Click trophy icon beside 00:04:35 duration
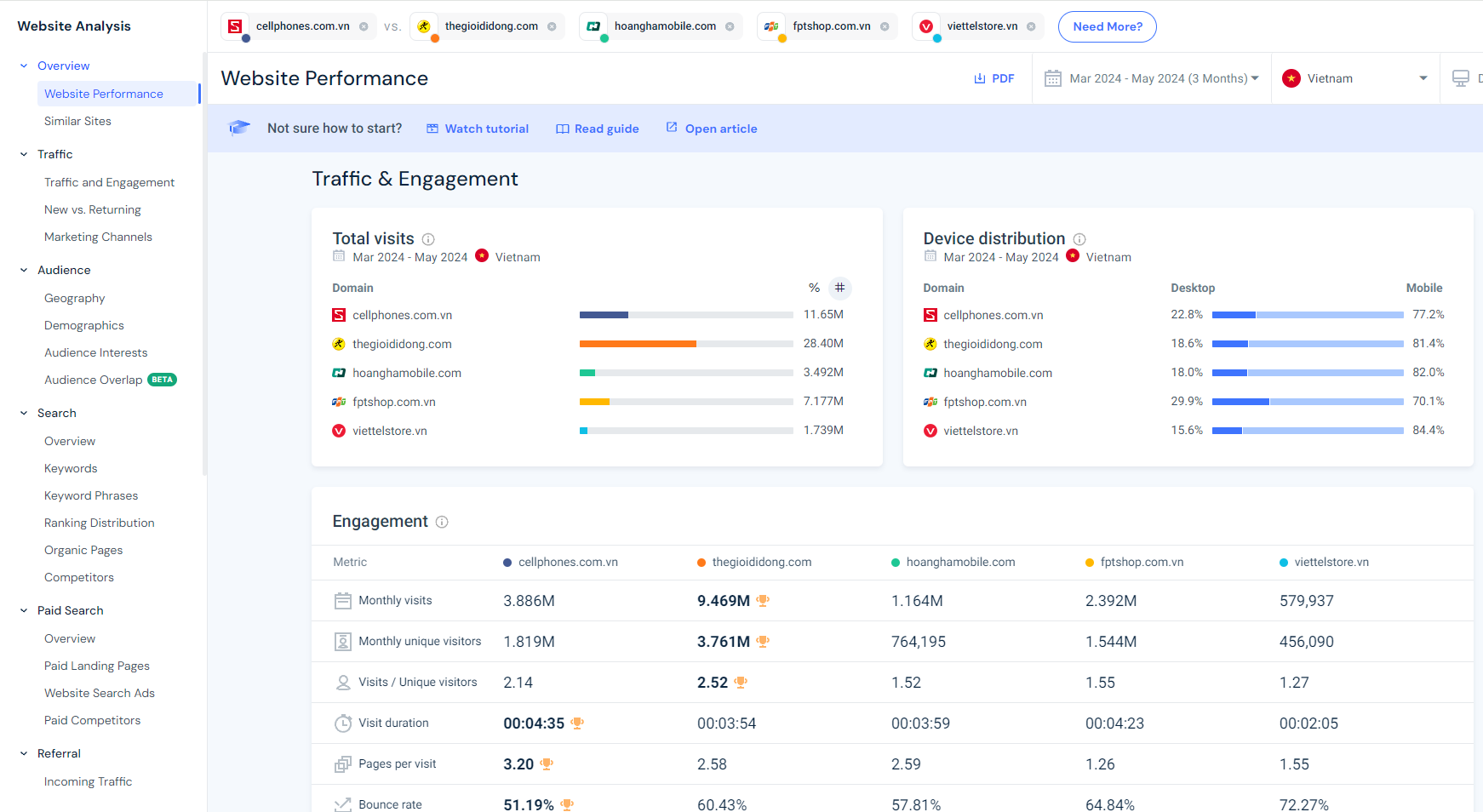Screen dimensions: 1483x812 pos(577,723)
